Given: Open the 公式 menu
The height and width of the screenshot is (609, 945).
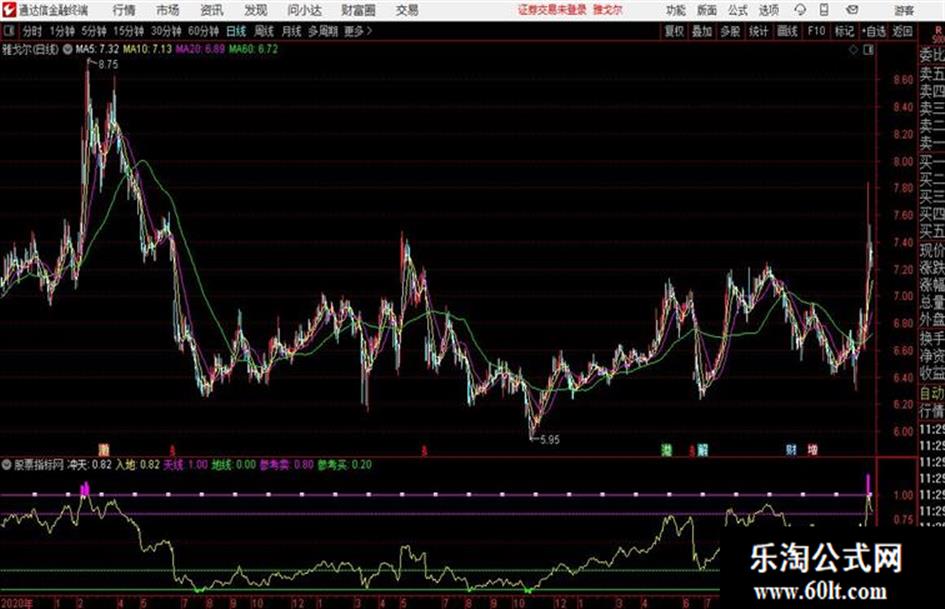Looking at the screenshot, I should (738, 10).
